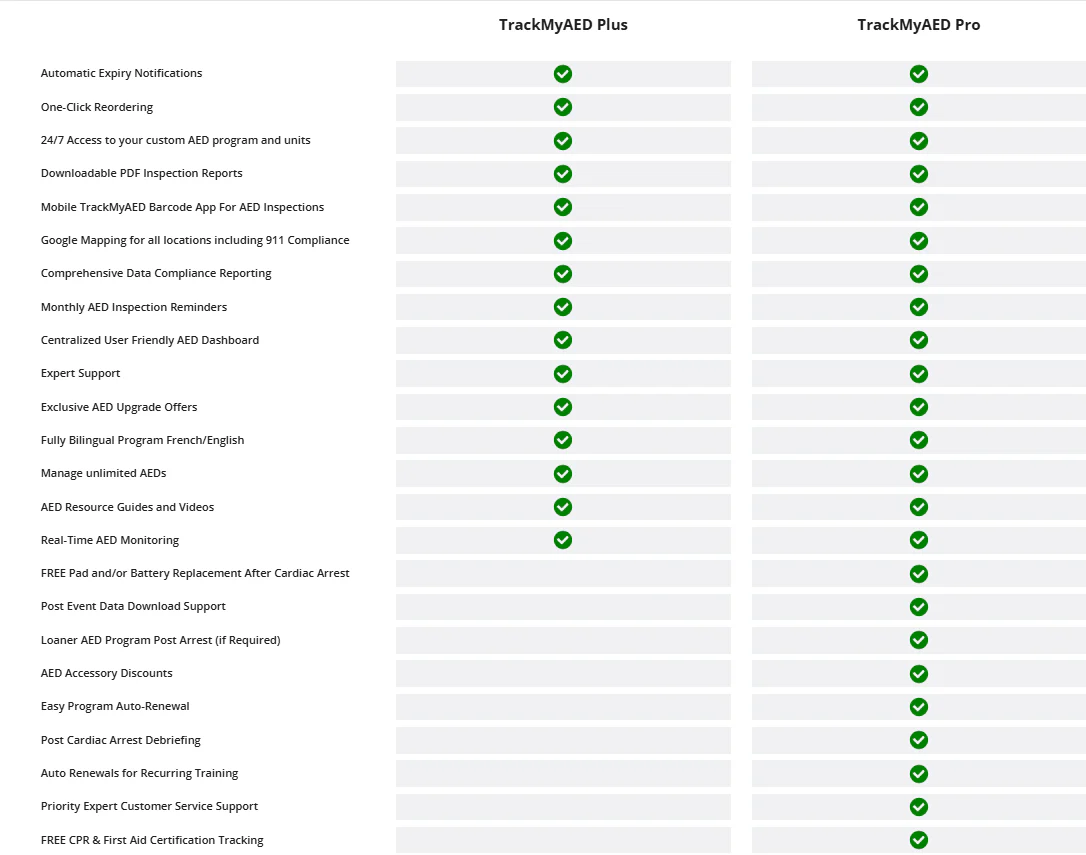Click Plus checkmark for Manage unlimited AEDs

click(562, 473)
